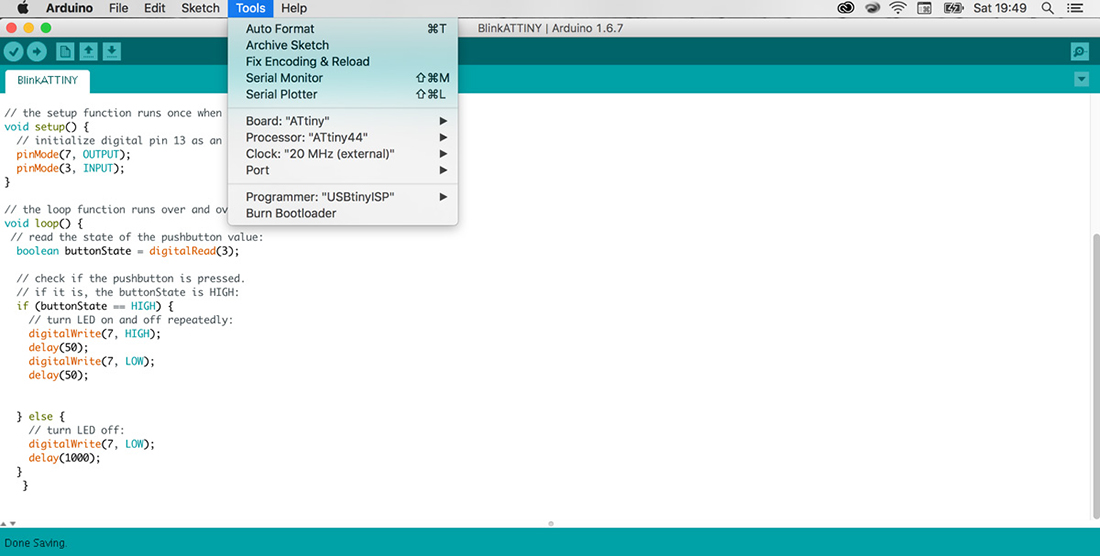Click the line "pinMode(3, INPUT);"
This screenshot has width=1100, height=556.
tap(70, 168)
